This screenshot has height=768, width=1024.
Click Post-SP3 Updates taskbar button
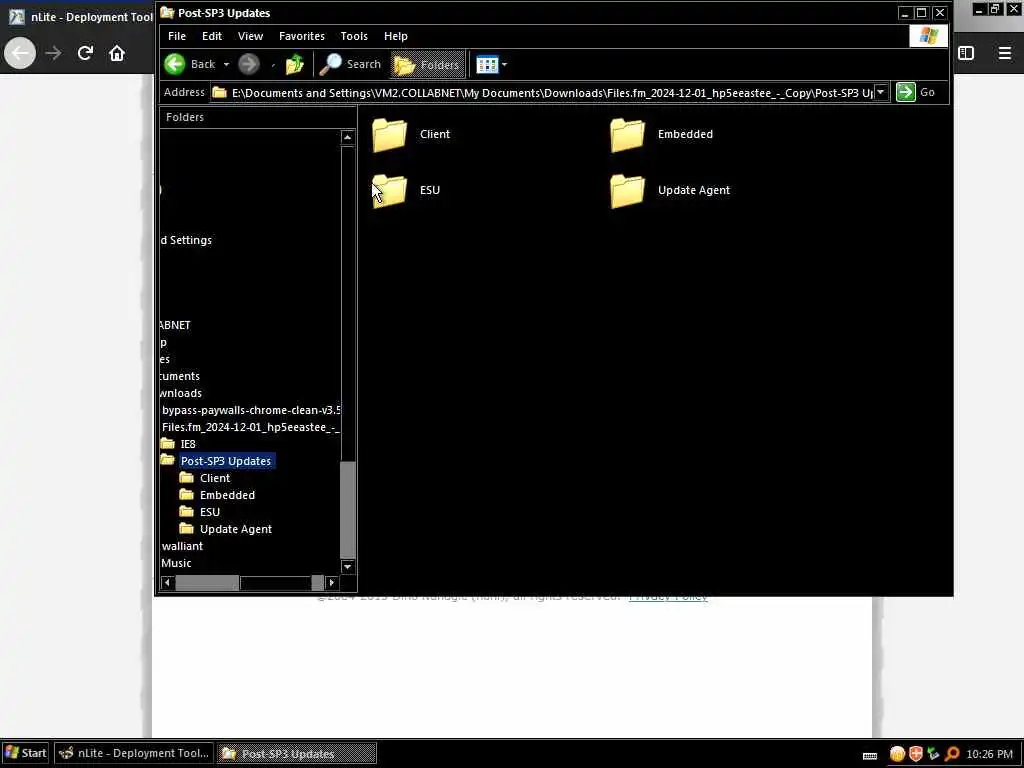click(x=296, y=753)
